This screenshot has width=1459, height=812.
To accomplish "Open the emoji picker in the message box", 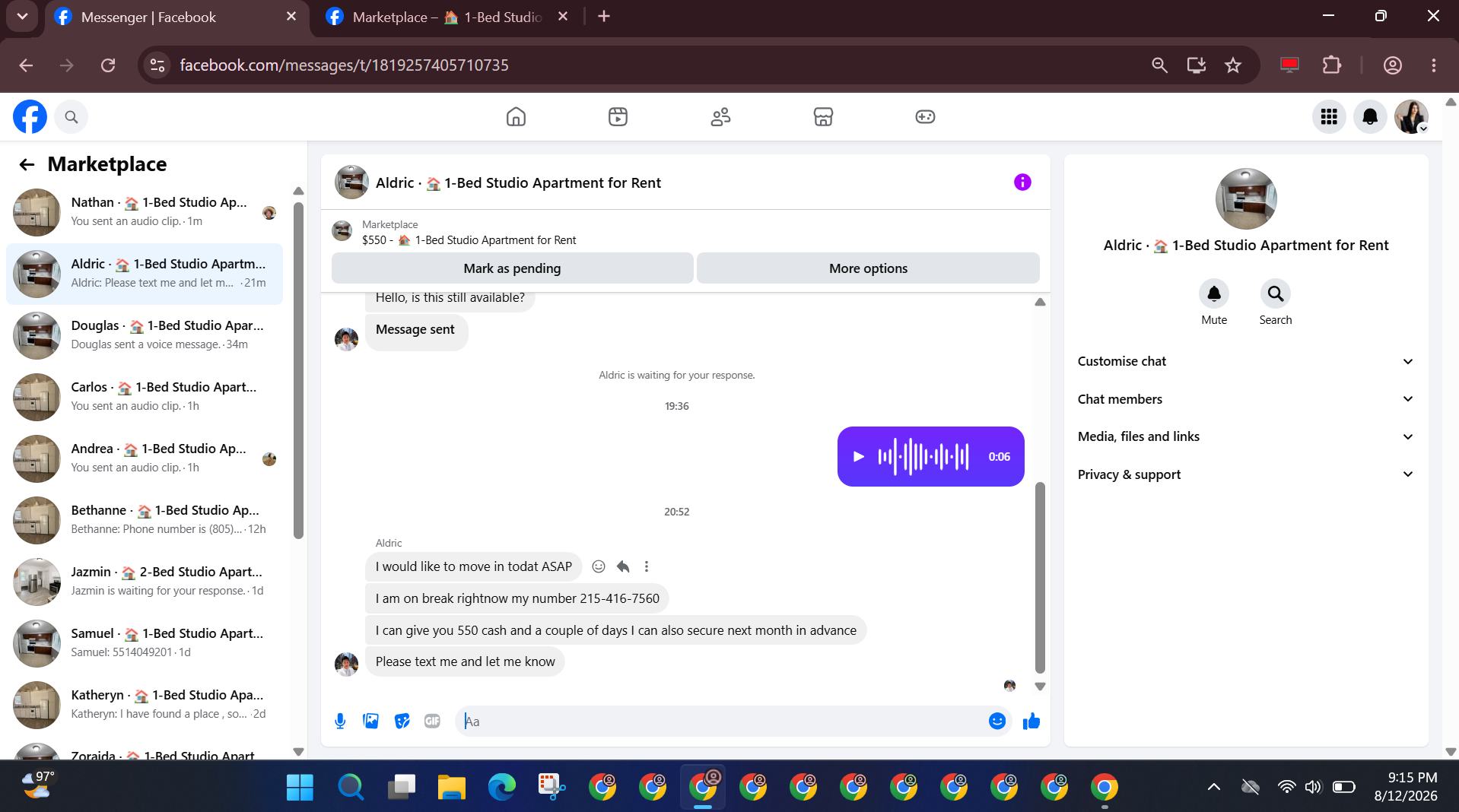I will tap(997, 721).
